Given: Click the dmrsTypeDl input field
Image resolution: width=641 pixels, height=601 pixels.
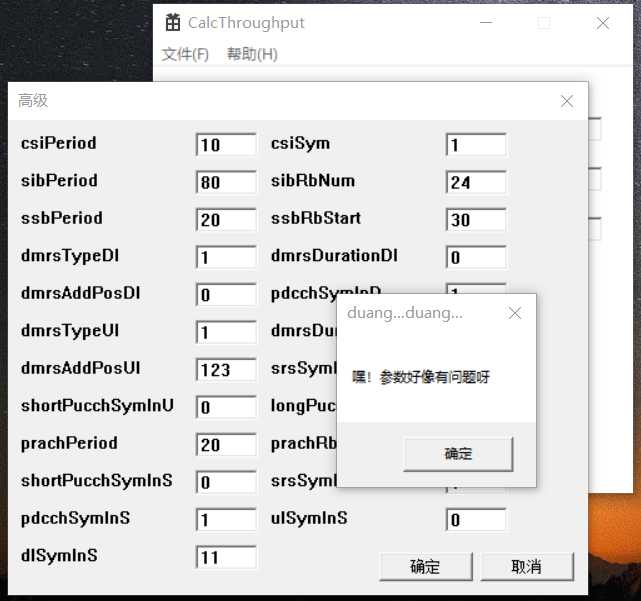Looking at the screenshot, I should click(226, 257).
